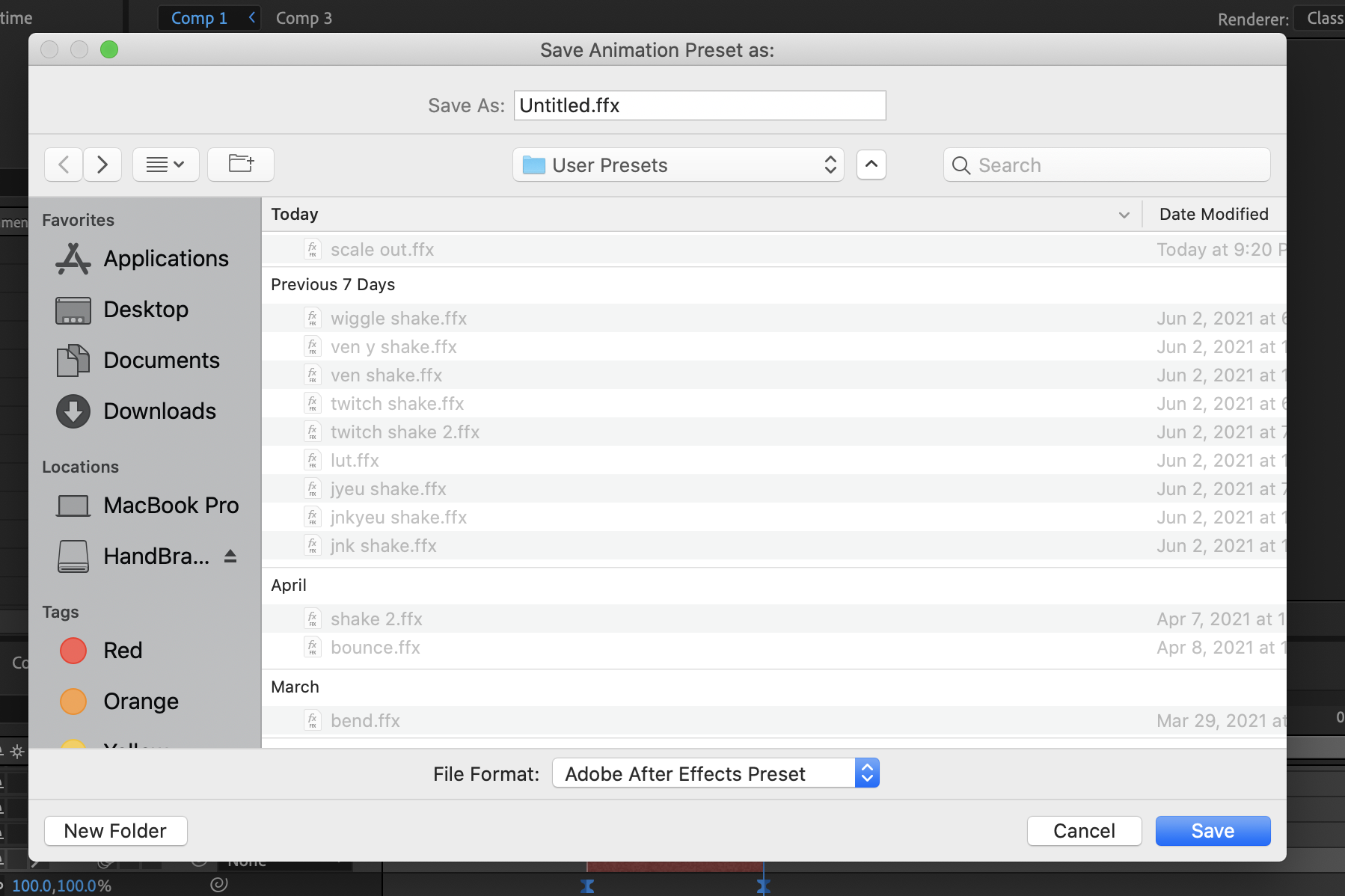Switch to the Comp 3 tab
Screen dimensions: 1345x896
[304, 17]
